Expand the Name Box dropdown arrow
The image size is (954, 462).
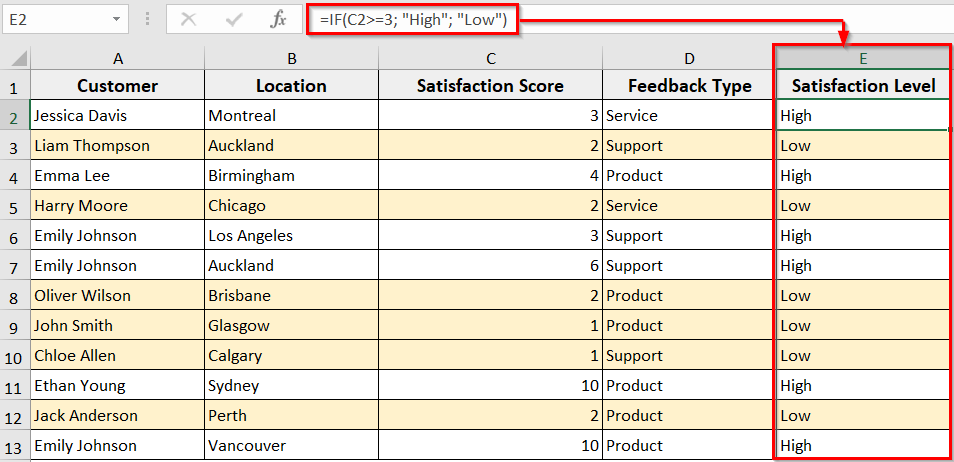(117, 19)
